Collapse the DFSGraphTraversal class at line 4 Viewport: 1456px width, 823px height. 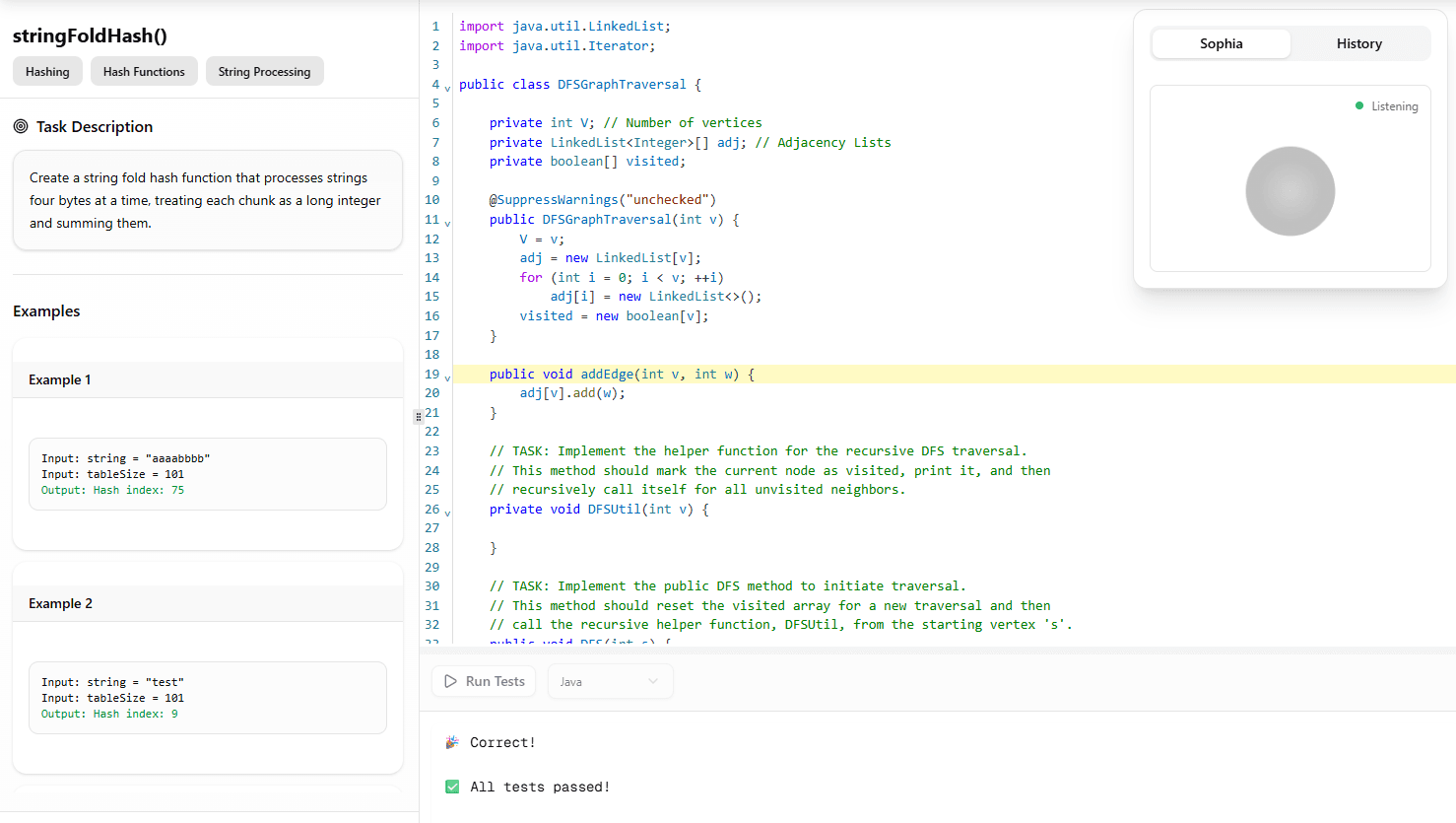447,87
